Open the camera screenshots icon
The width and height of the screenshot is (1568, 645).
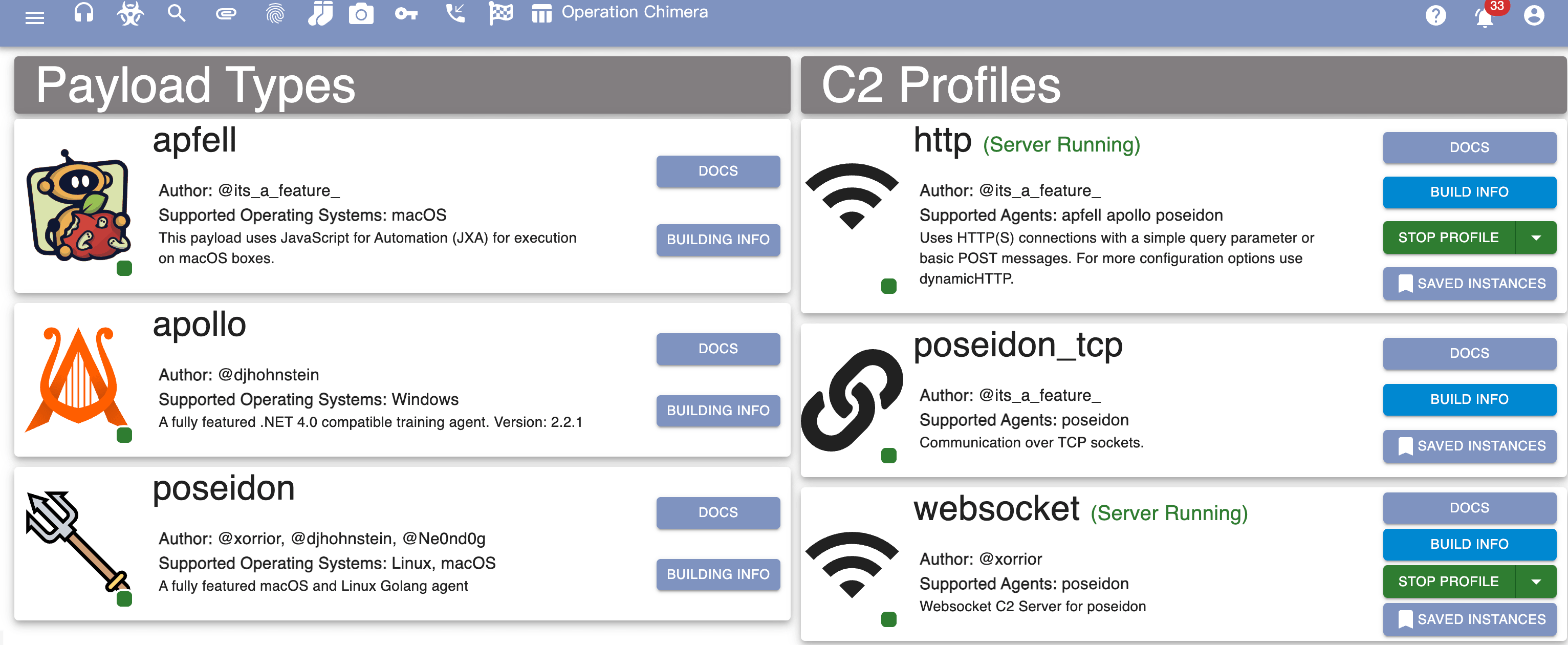coord(361,13)
